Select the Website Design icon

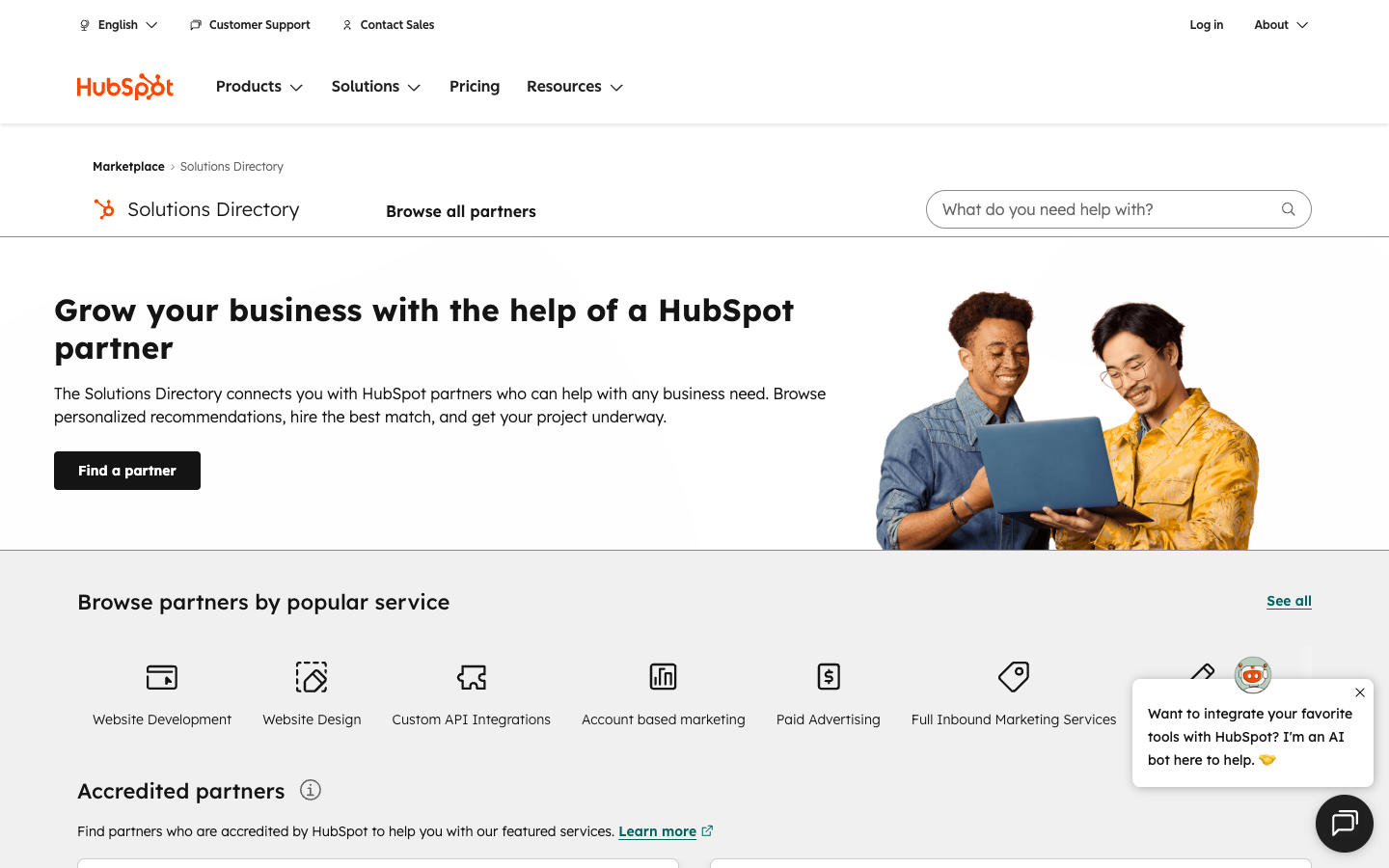click(312, 677)
